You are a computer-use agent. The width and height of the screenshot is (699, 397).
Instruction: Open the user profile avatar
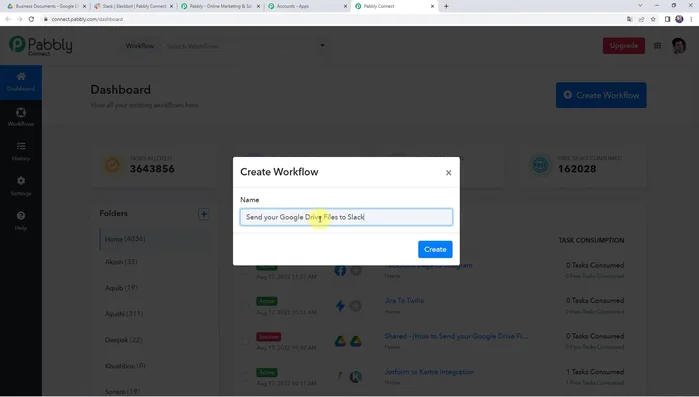[x=679, y=45]
